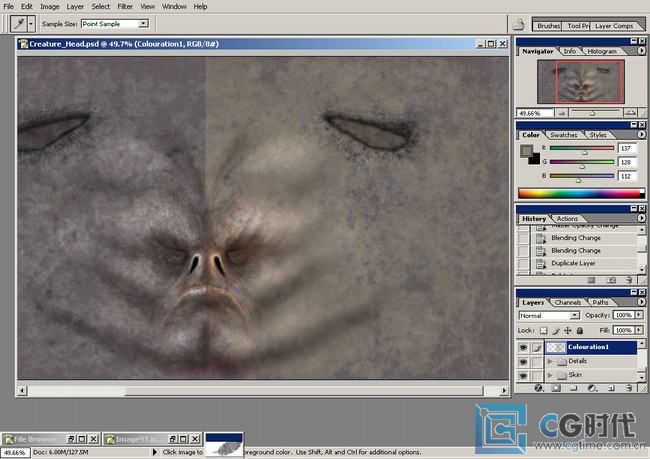
Task: Click the R value field showing 137
Action: pyautogui.click(x=627, y=148)
